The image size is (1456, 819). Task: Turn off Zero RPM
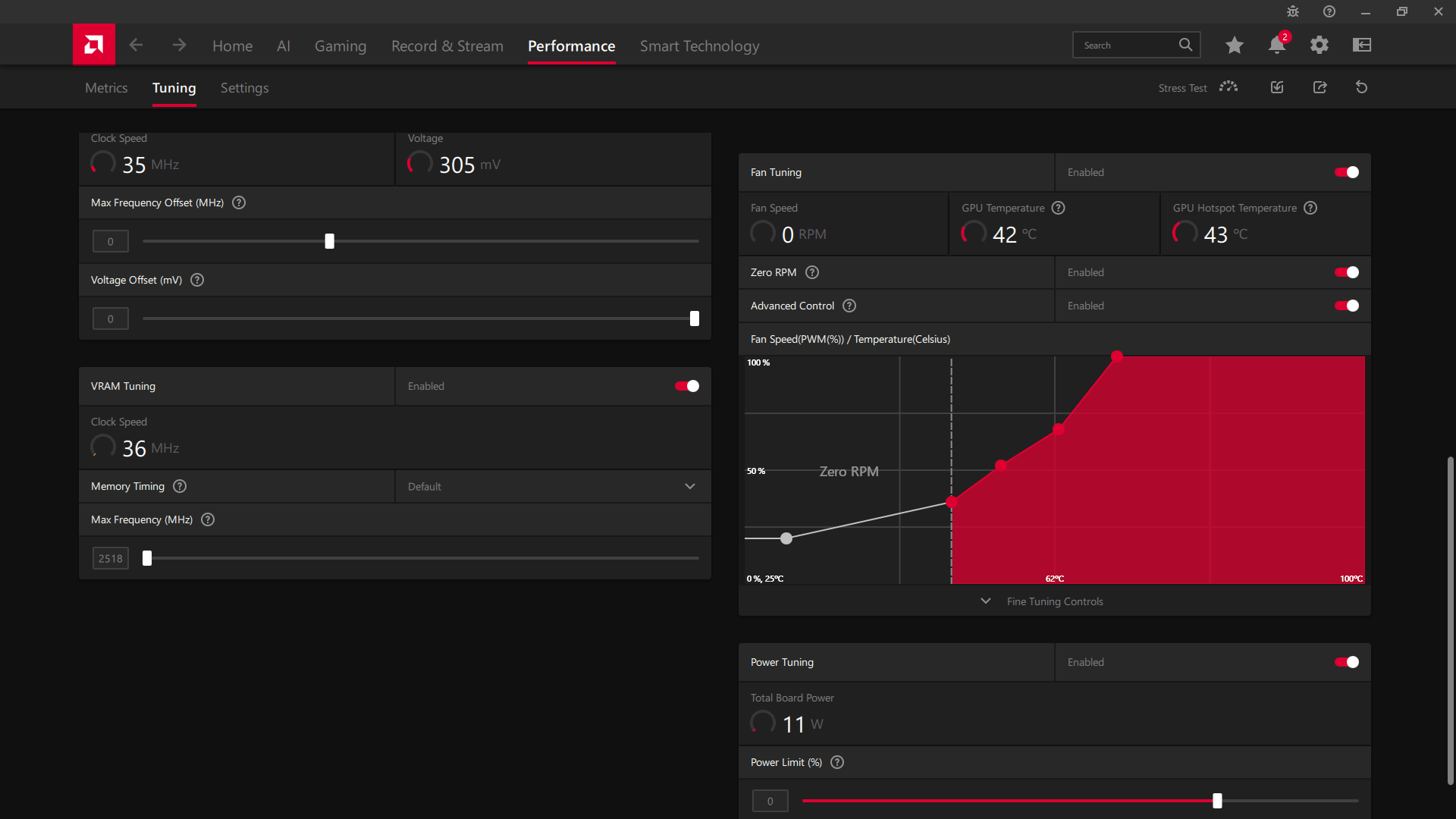[x=1346, y=272]
